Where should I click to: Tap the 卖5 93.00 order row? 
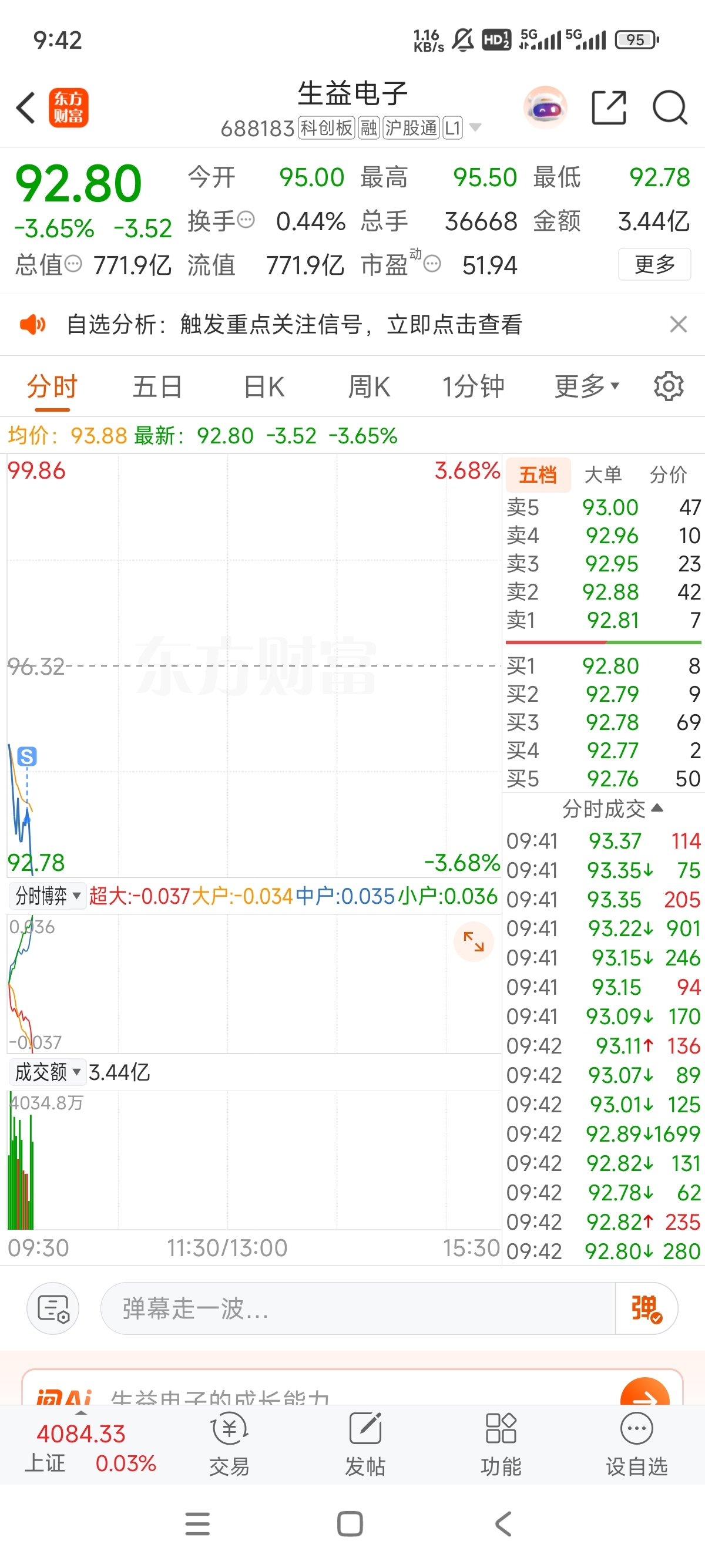coord(603,507)
